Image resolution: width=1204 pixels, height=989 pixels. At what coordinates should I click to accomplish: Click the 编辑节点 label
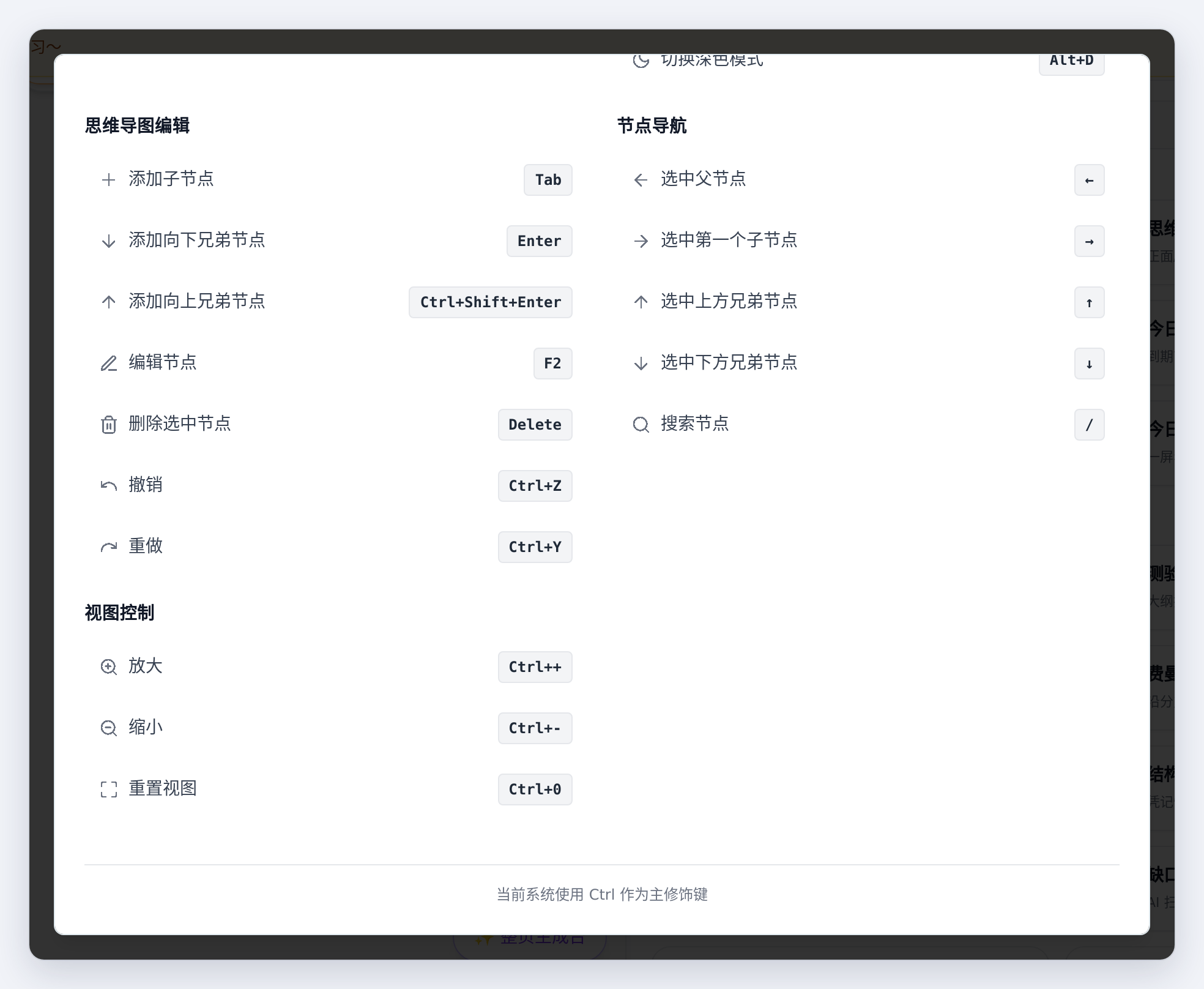(x=163, y=362)
